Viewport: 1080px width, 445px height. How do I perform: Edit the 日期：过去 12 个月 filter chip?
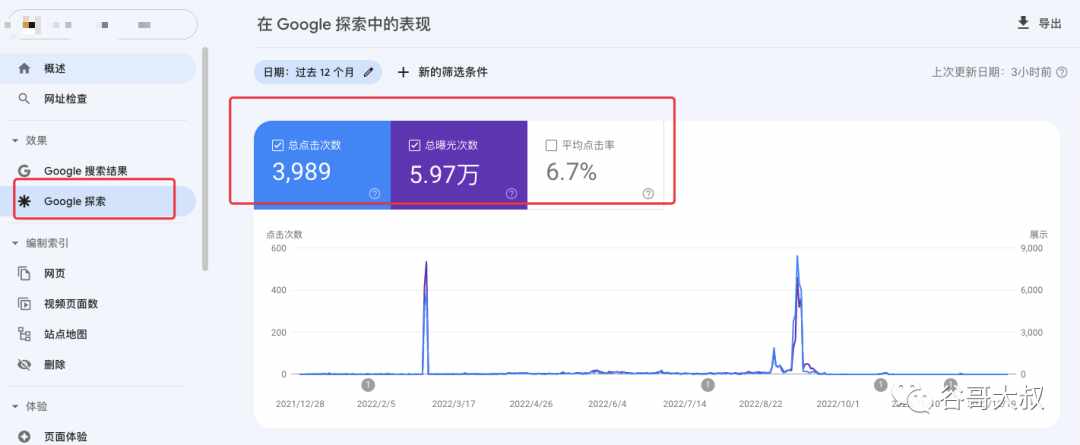[x=318, y=72]
